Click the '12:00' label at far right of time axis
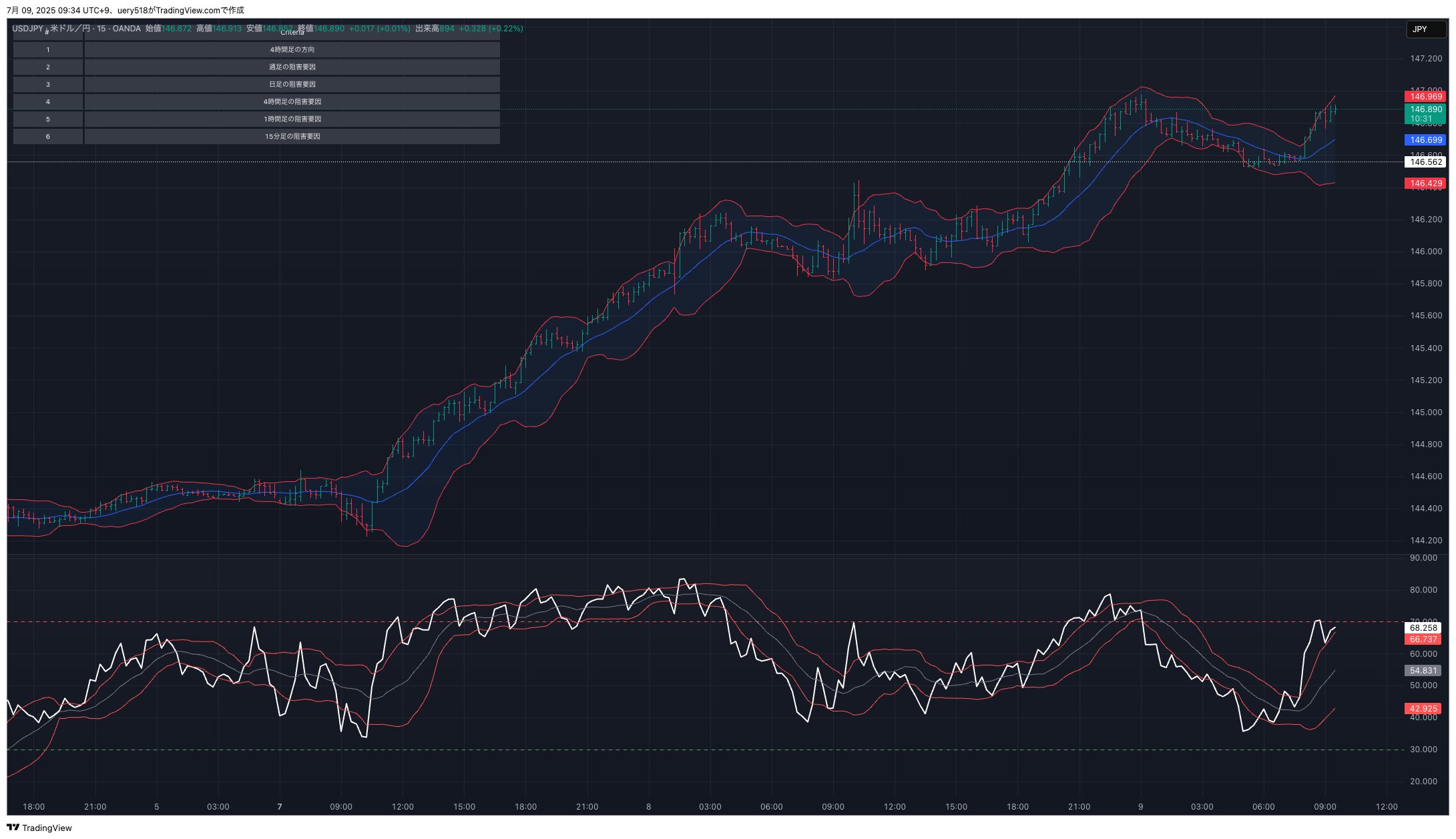1456x839 pixels. (x=1386, y=807)
